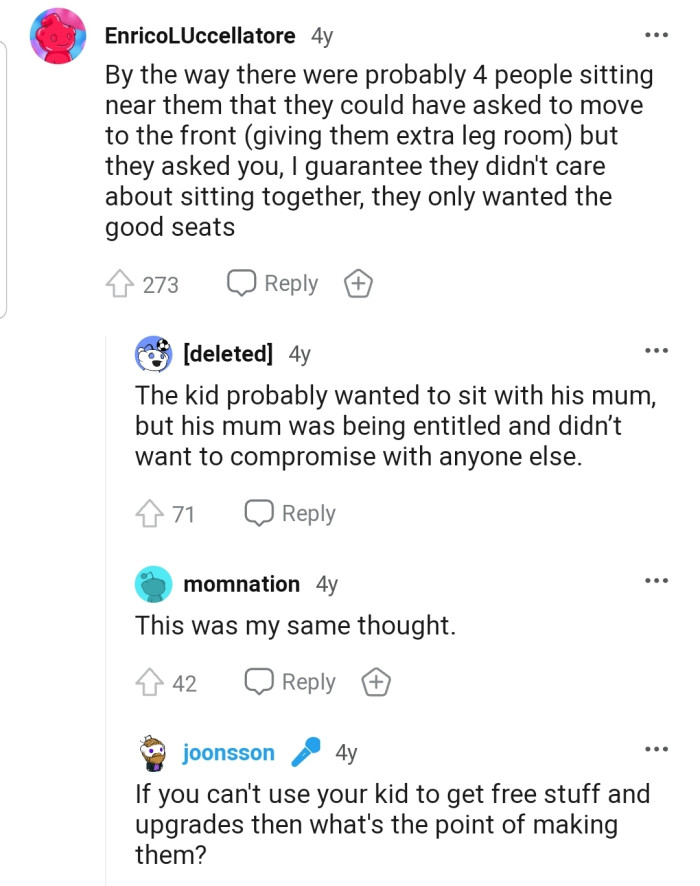Visit joonsson's profile via username
This screenshot has height=886, width=700.
(228, 753)
